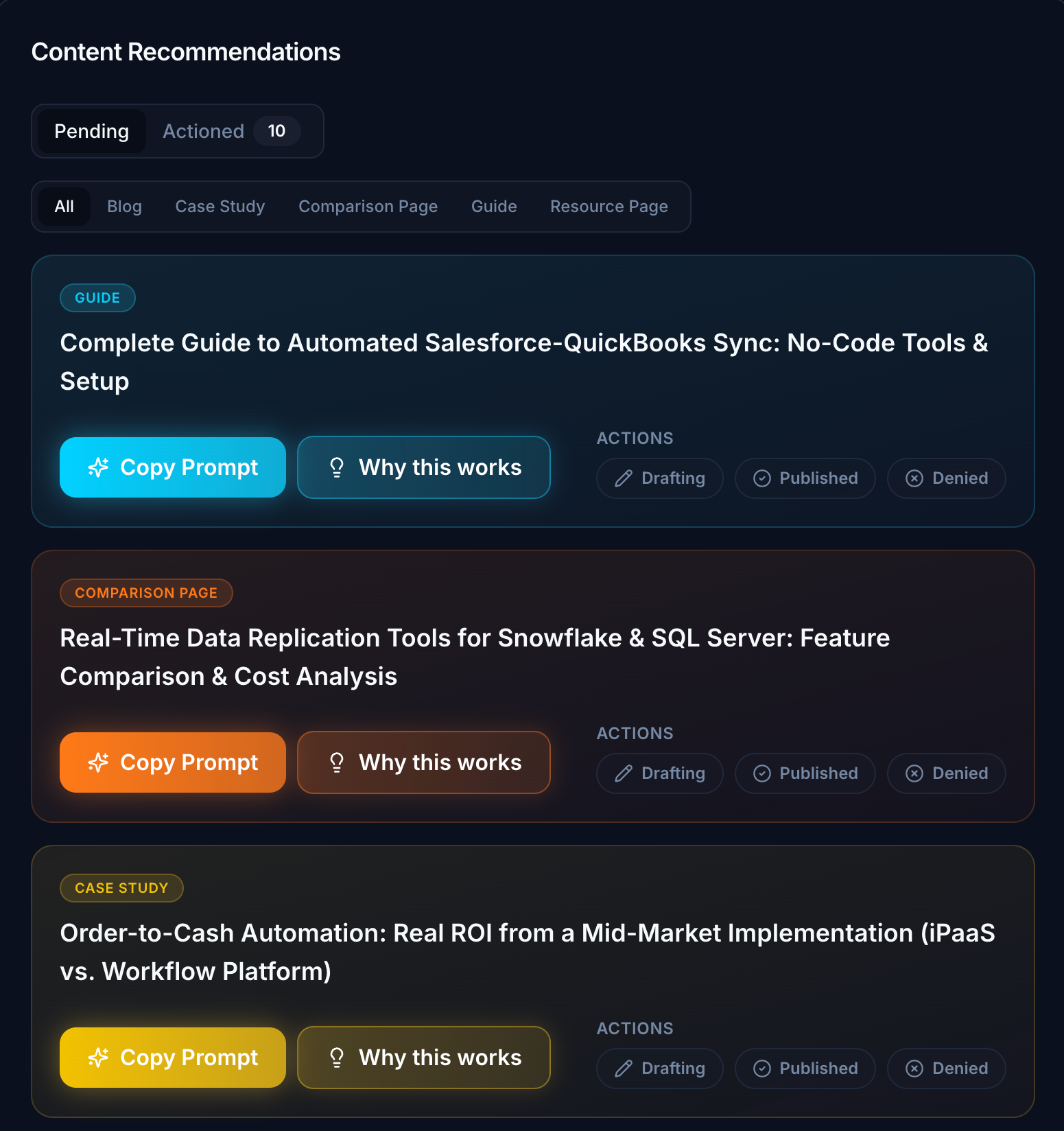Viewport: 1064px width, 1131px height.
Task: Mark Guide card as Published
Action: tap(805, 478)
